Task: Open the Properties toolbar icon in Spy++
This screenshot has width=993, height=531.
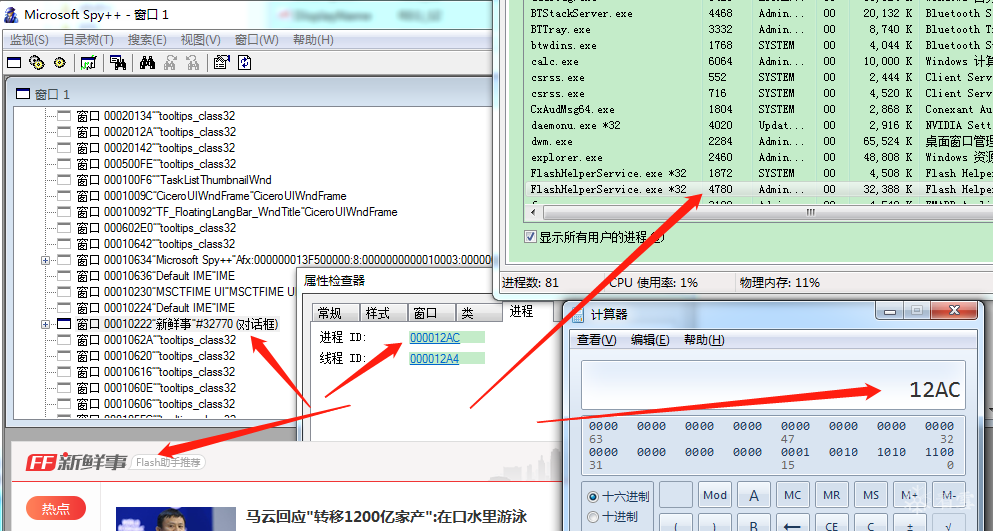Action: pos(221,62)
